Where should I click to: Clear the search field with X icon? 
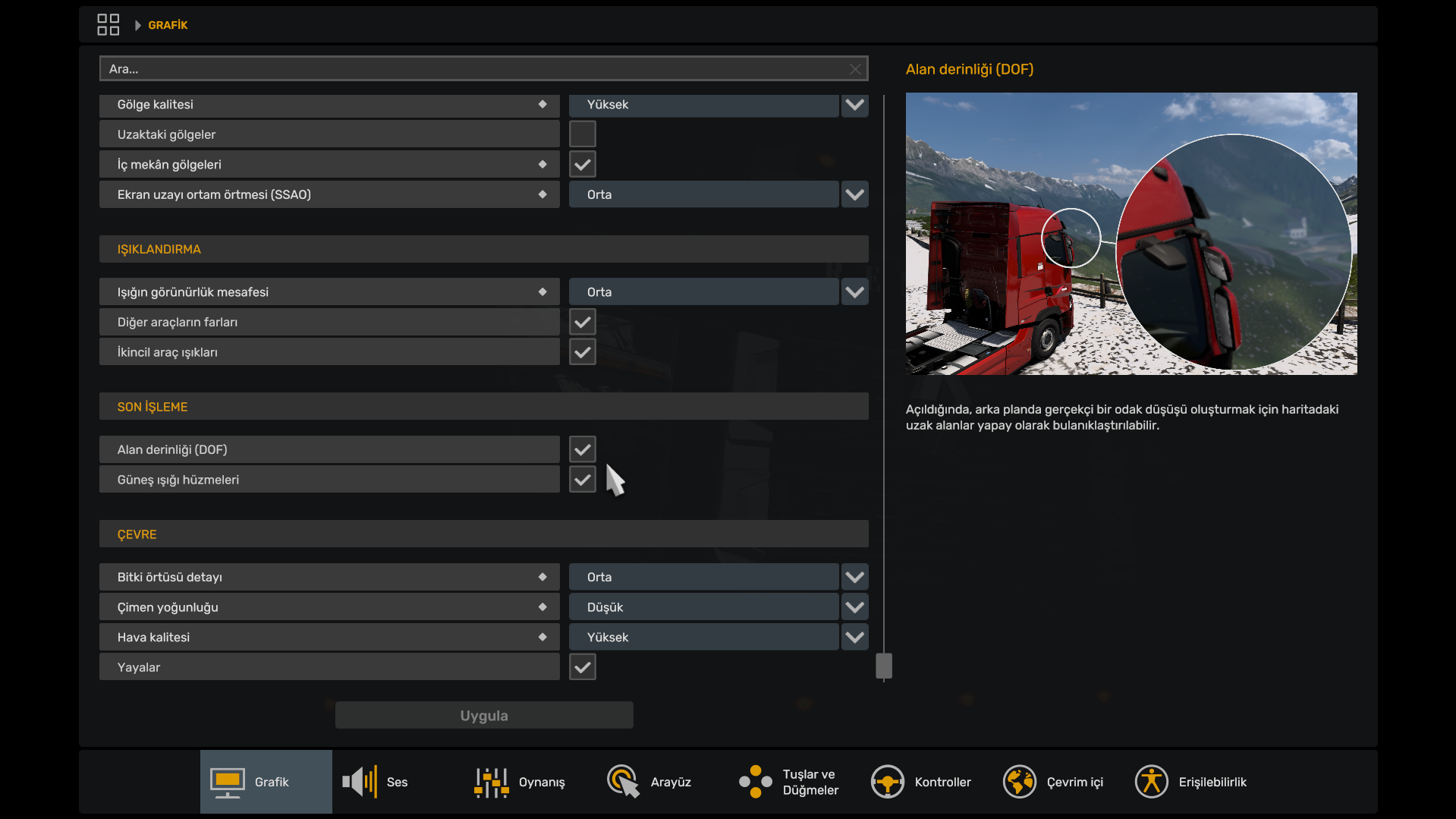coord(855,69)
